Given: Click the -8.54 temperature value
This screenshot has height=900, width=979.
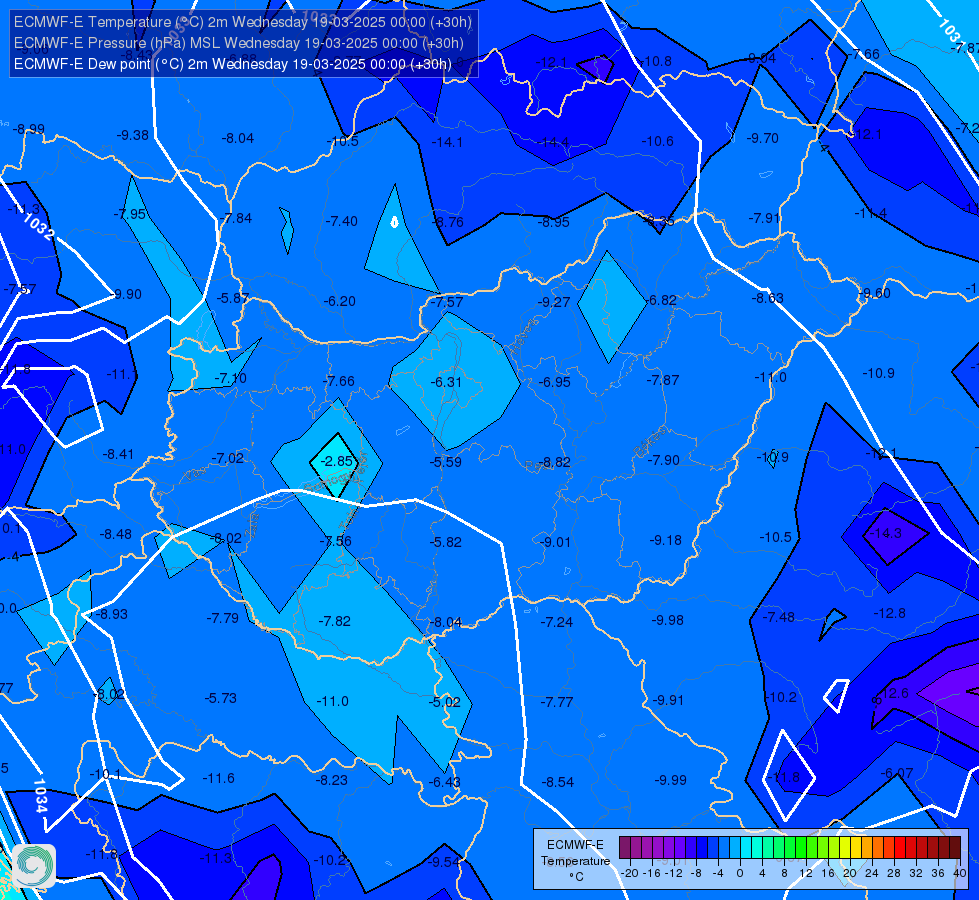Looking at the screenshot, I should (x=557, y=782).
